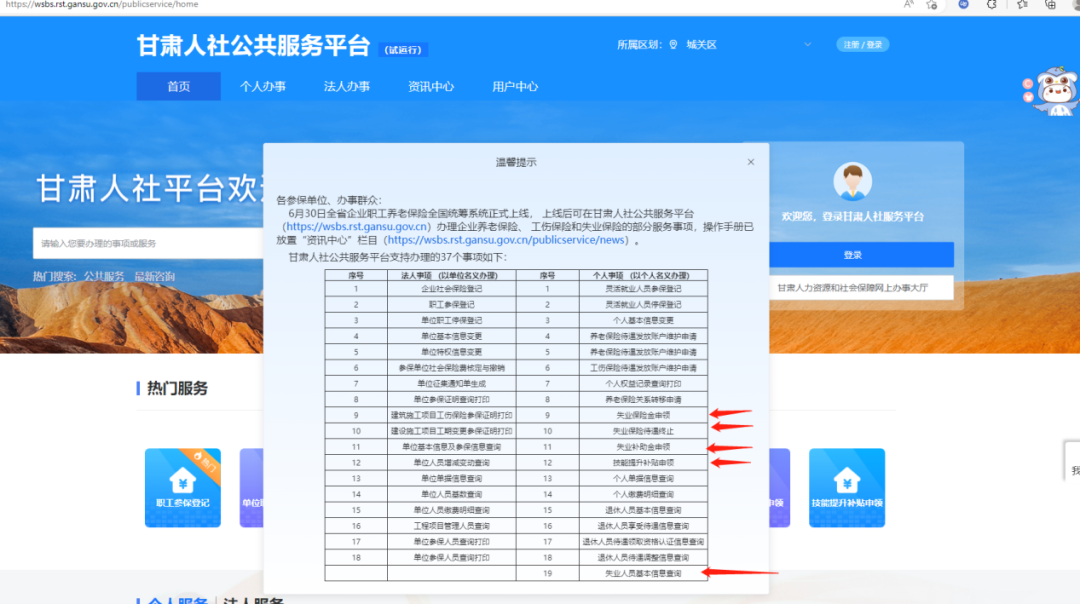
Task: Click the blue 登录 button
Action: (852, 255)
